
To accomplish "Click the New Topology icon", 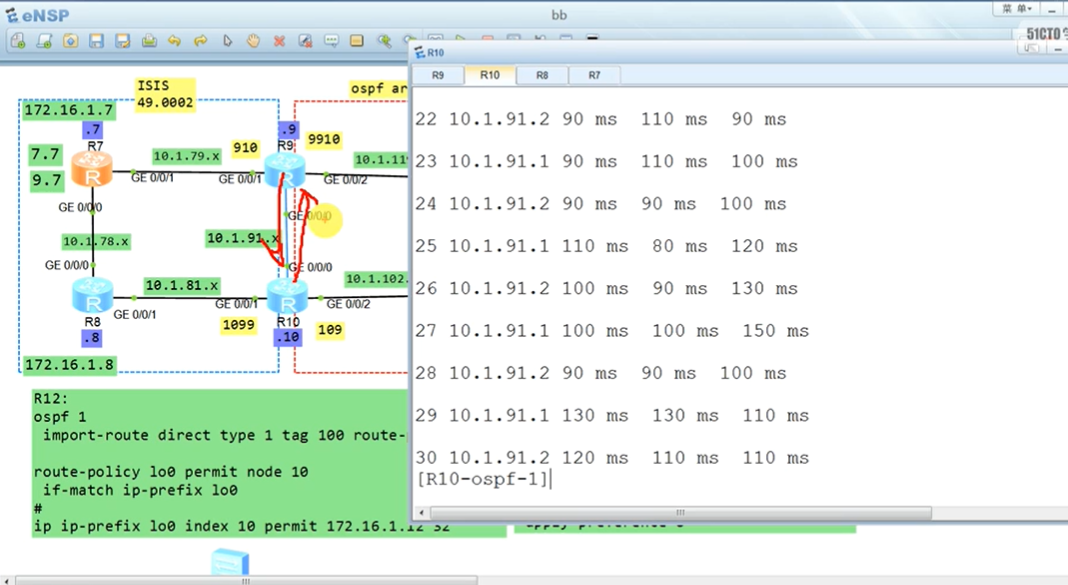I will click(x=17, y=41).
